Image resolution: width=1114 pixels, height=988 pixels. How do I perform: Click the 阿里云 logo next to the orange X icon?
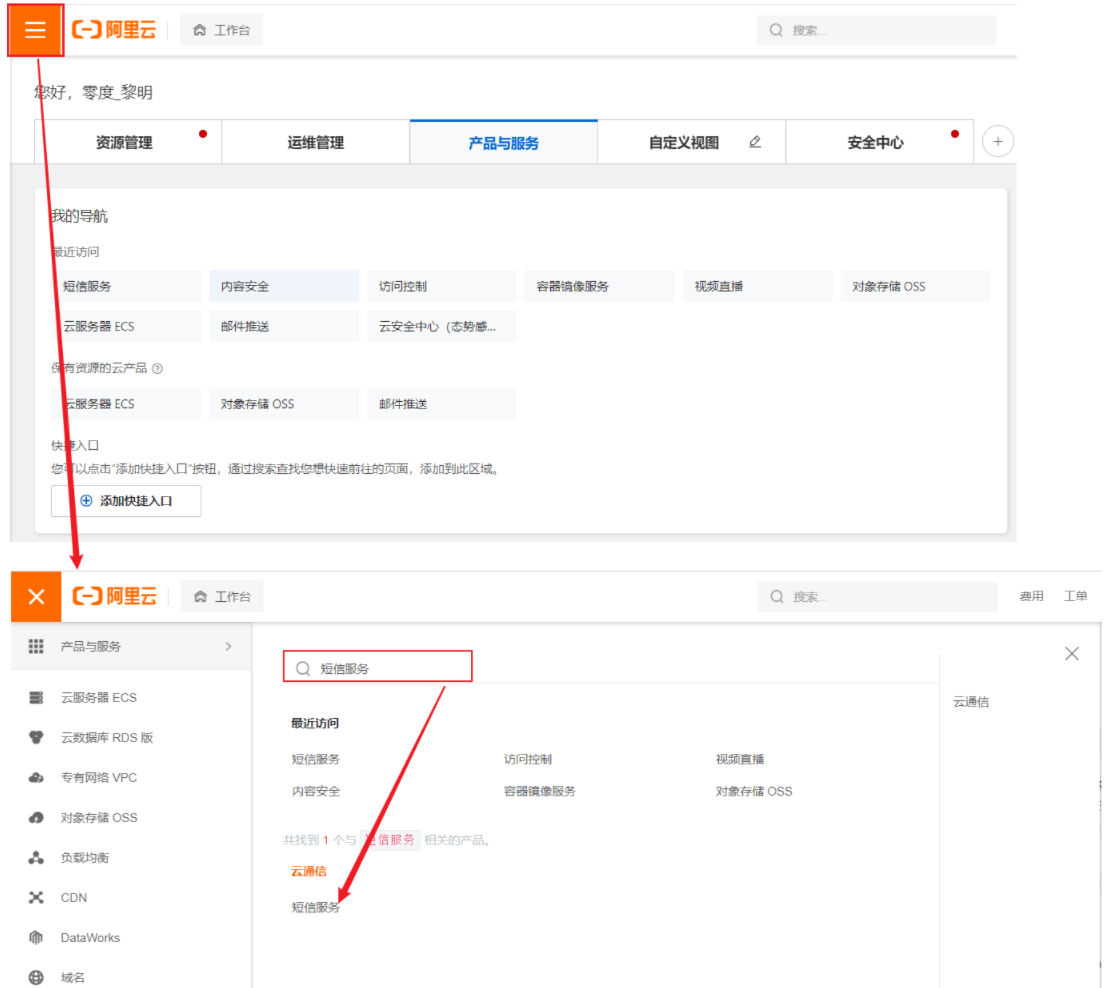[114, 596]
